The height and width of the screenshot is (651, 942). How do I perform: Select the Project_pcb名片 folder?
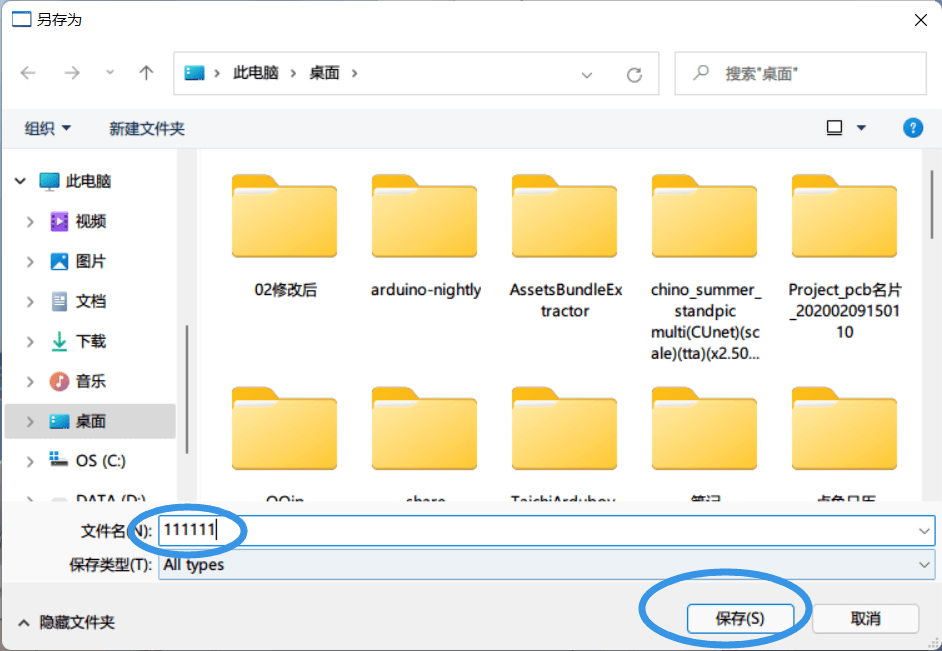845,258
